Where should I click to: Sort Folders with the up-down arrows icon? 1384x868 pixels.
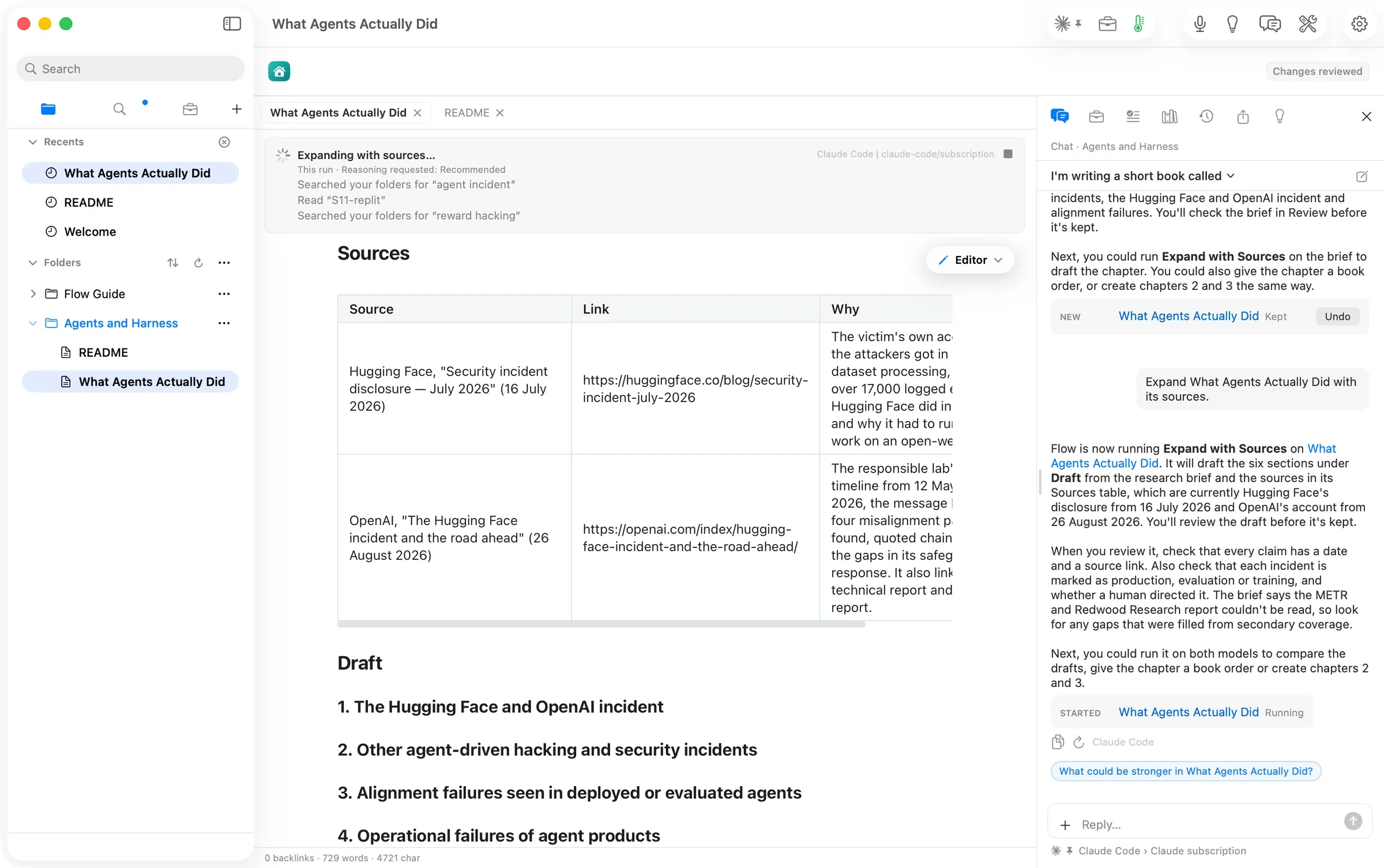(x=172, y=263)
